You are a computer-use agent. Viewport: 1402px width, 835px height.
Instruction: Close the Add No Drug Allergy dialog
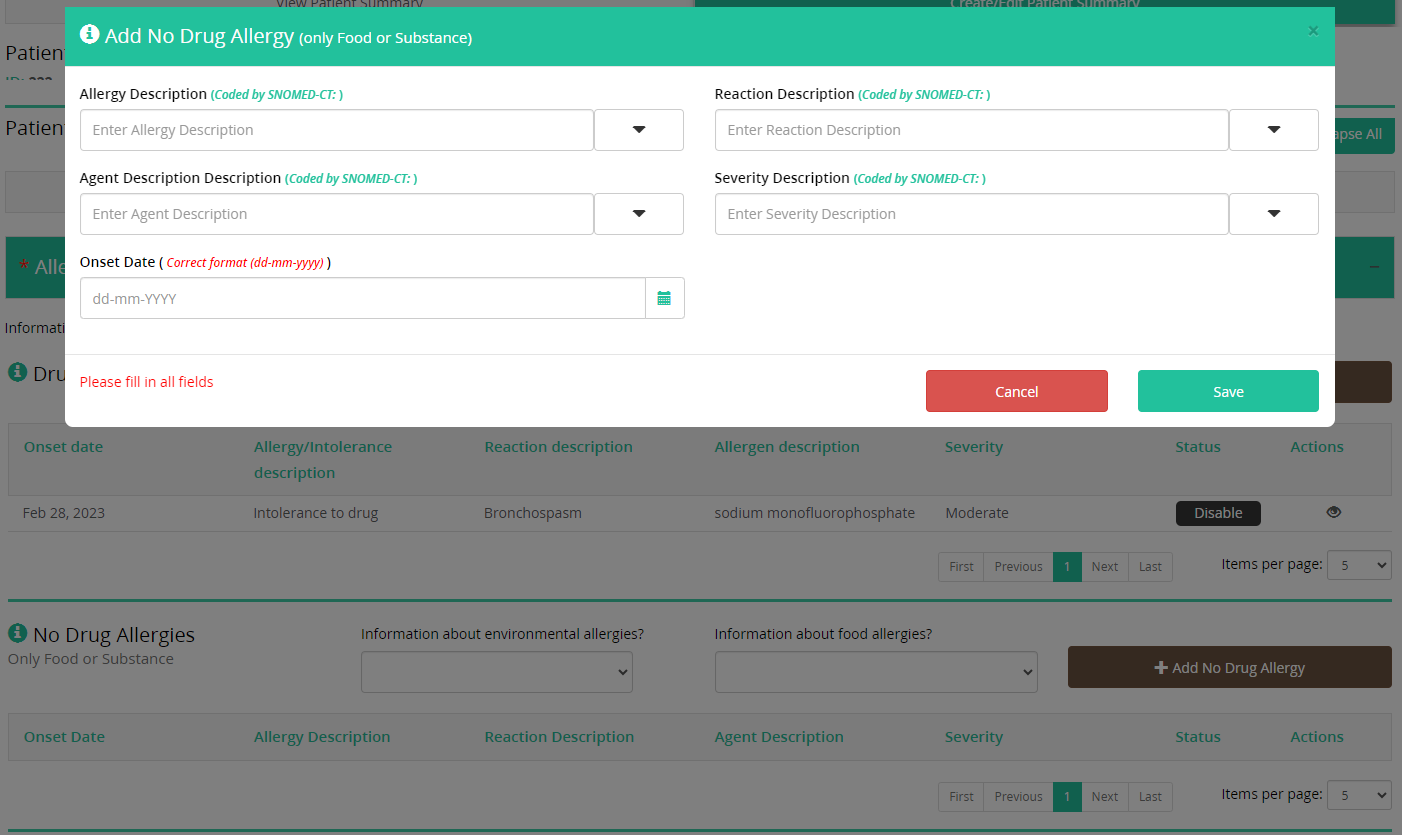(x=1313, y=31)
